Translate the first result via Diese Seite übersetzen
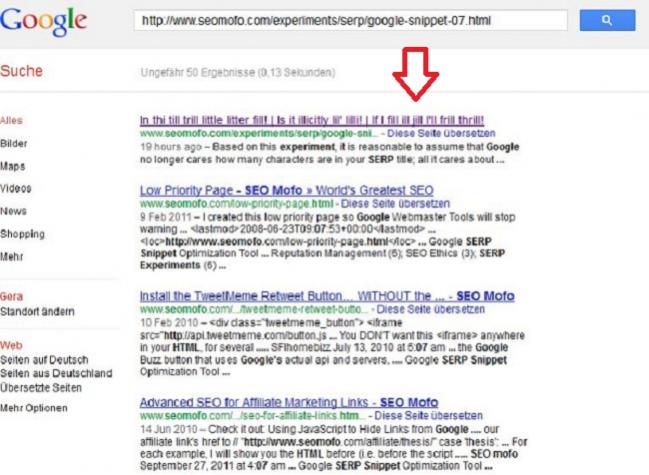The height and width of the screenshot is (475, 649). point(441,133)
